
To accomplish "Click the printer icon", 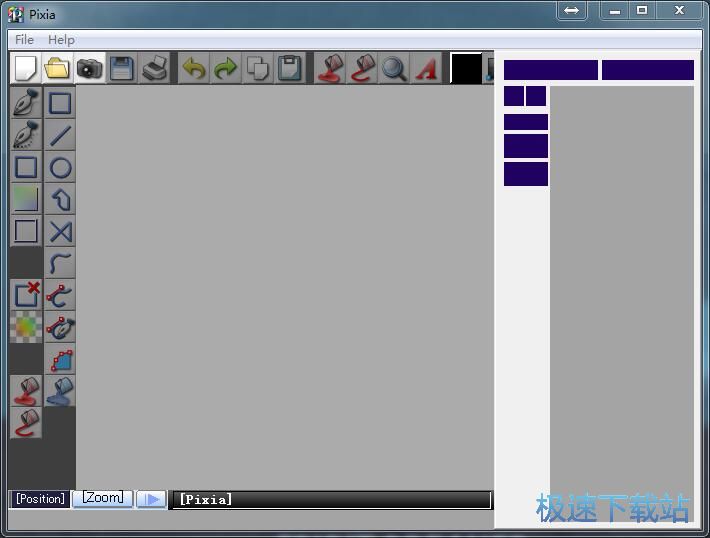I will tap(154, 68).
